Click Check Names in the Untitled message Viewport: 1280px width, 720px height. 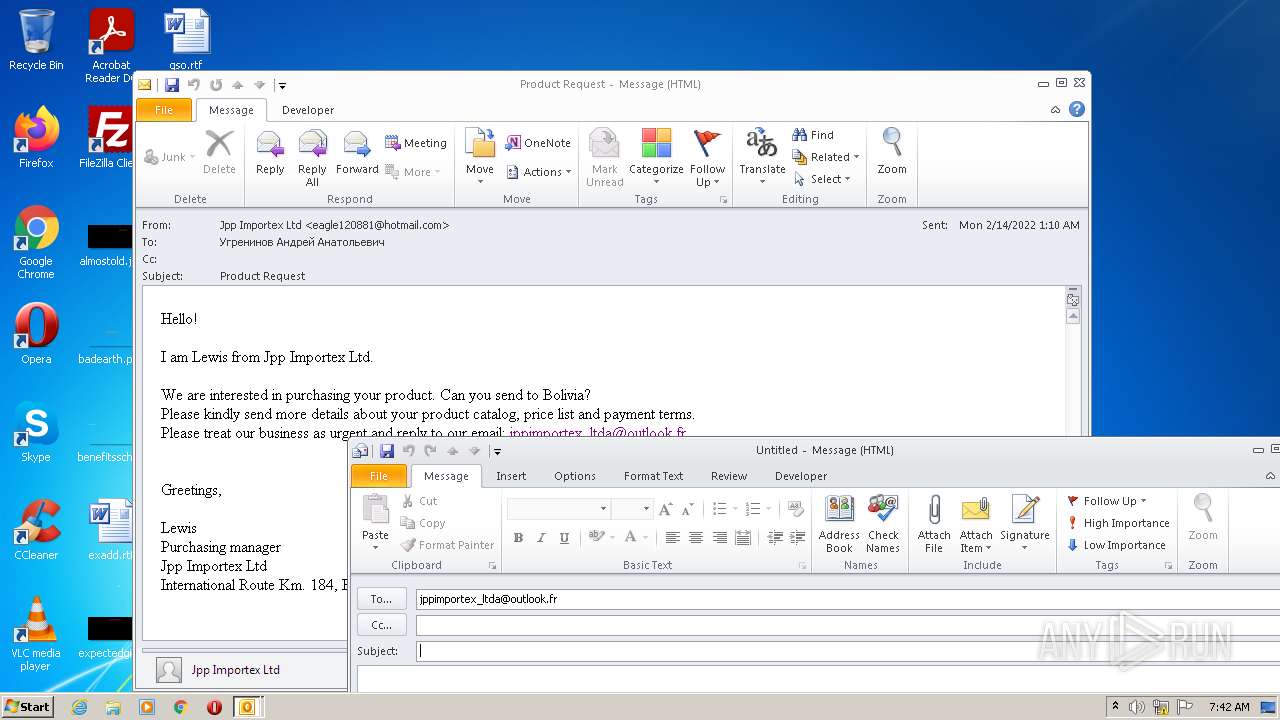tap(883, 523)
